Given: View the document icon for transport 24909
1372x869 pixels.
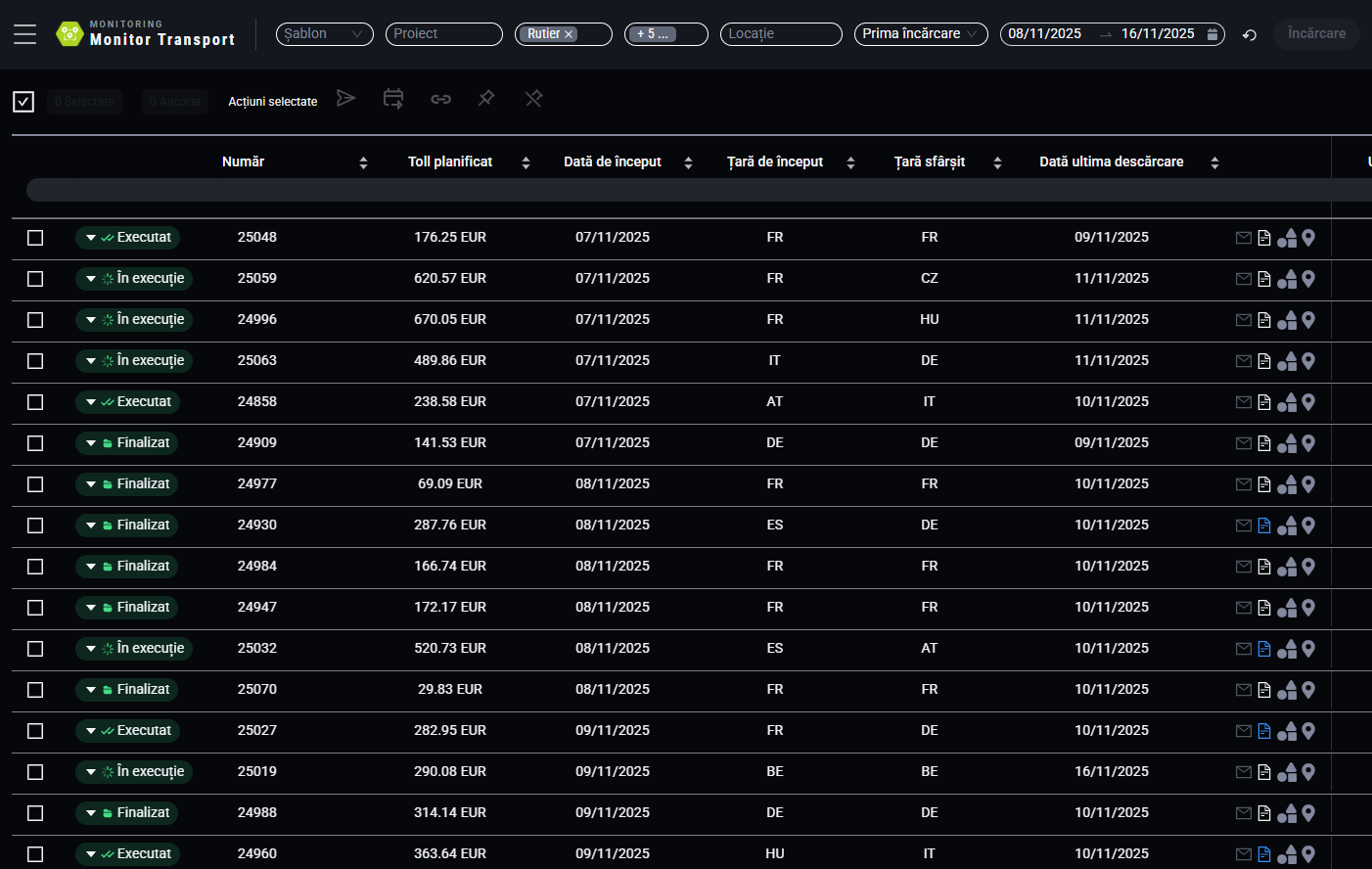Looking at the screenshot, I should tap(1265, 442).
